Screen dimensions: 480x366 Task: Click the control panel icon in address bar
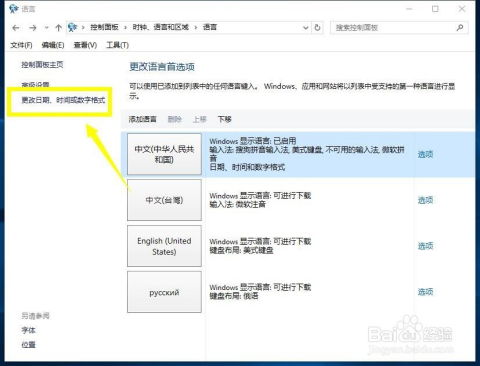(72, 27)
